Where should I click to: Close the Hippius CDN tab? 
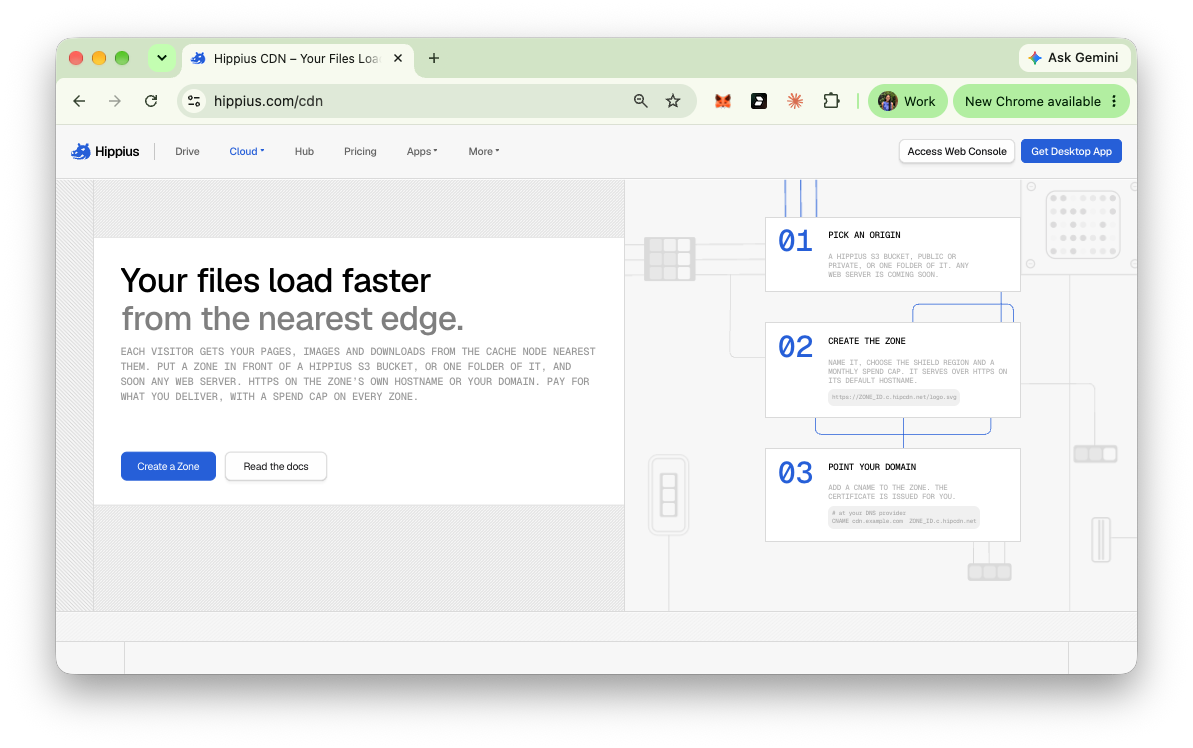click(x=398, y=59)
